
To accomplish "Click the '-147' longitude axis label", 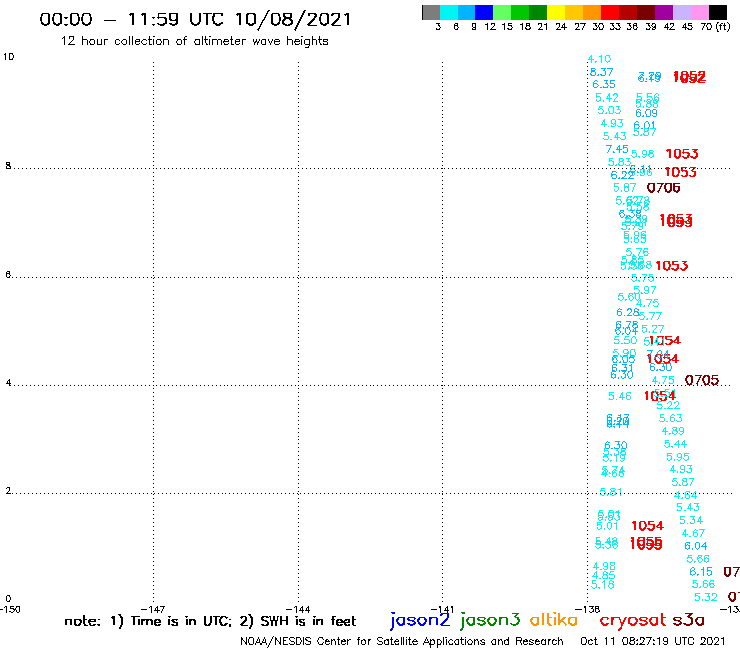I will tap(153, 609).
